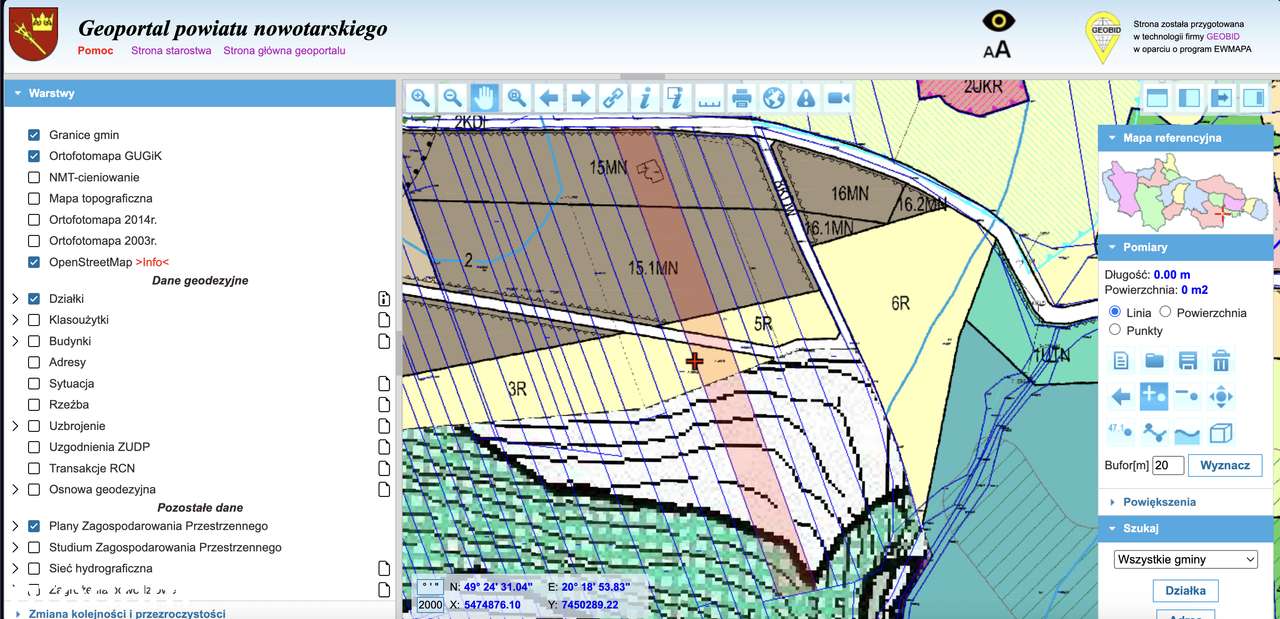Select the Punkty radio button
The height and width of the screenshot is (619, 1280).
[1115, 329]
